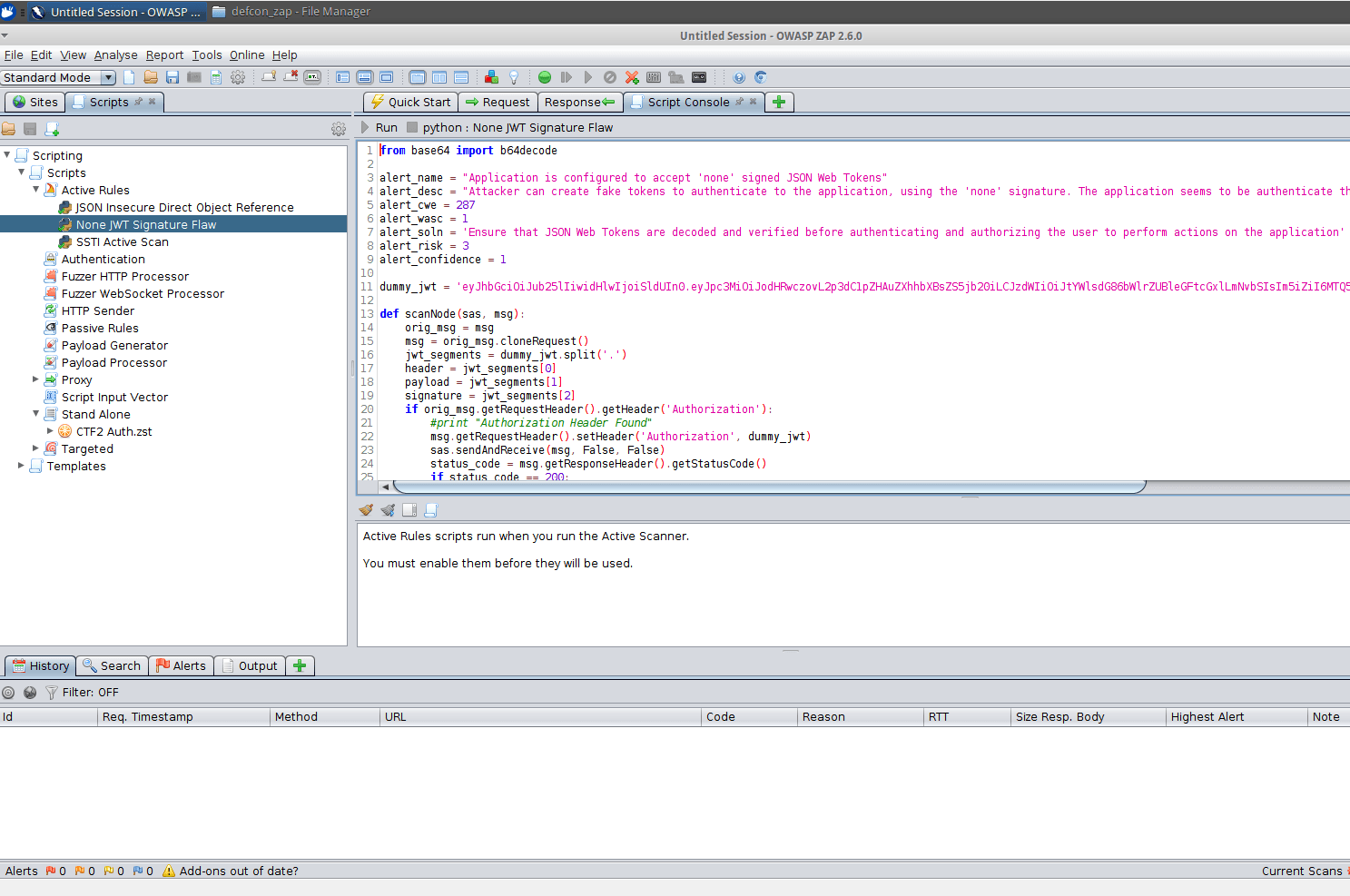This screenshot has width=1350, height=896.
Task: Add a new workspace tab next to Script Console
Action: tap(779, 102)
